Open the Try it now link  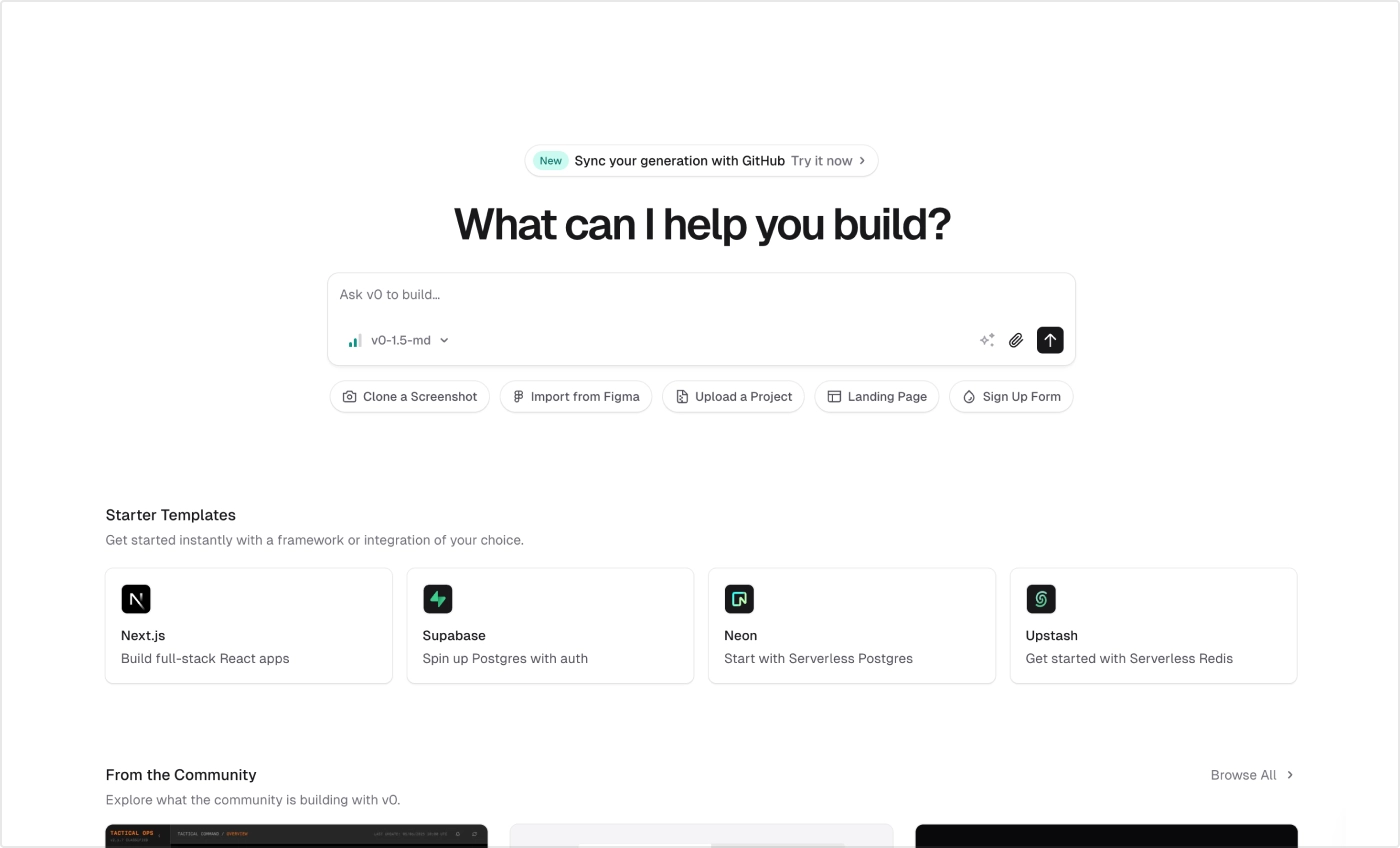(821, 161)
